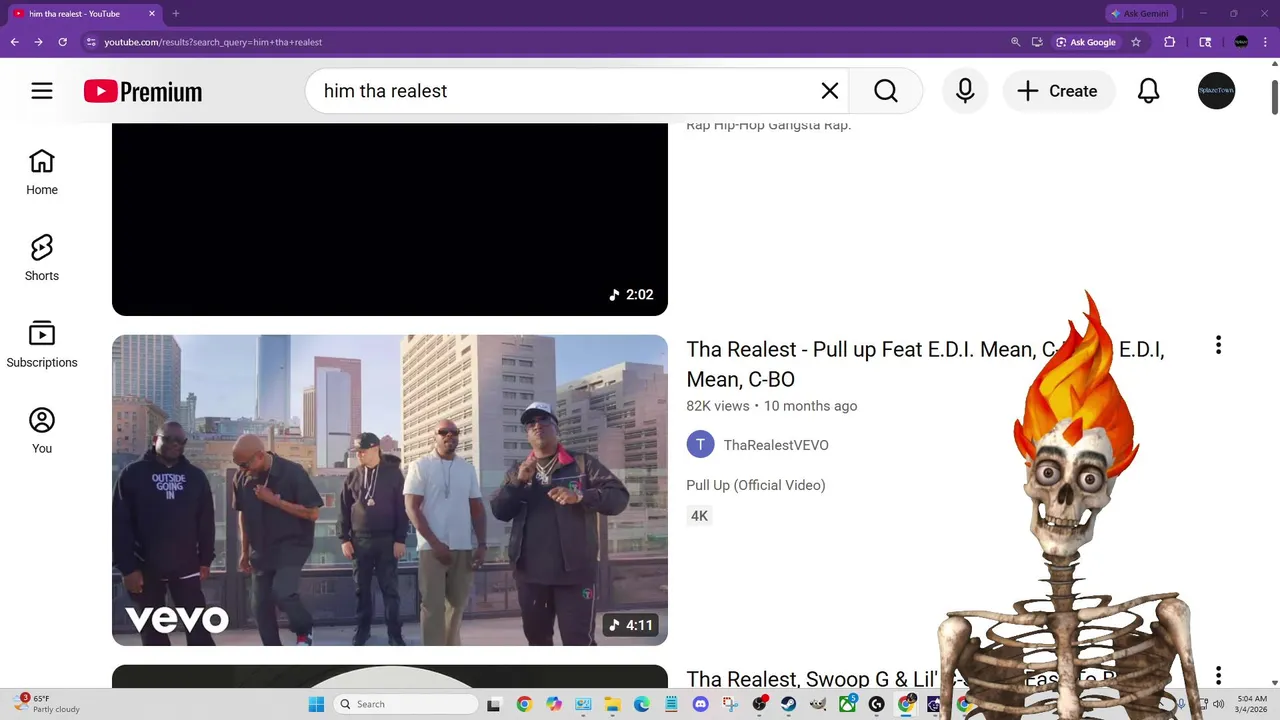The width and height of the screenshot is (1280, 720).
Task: Open more actions for the Pull up video
Action: pyautogui.click(x=1218, y=345)
